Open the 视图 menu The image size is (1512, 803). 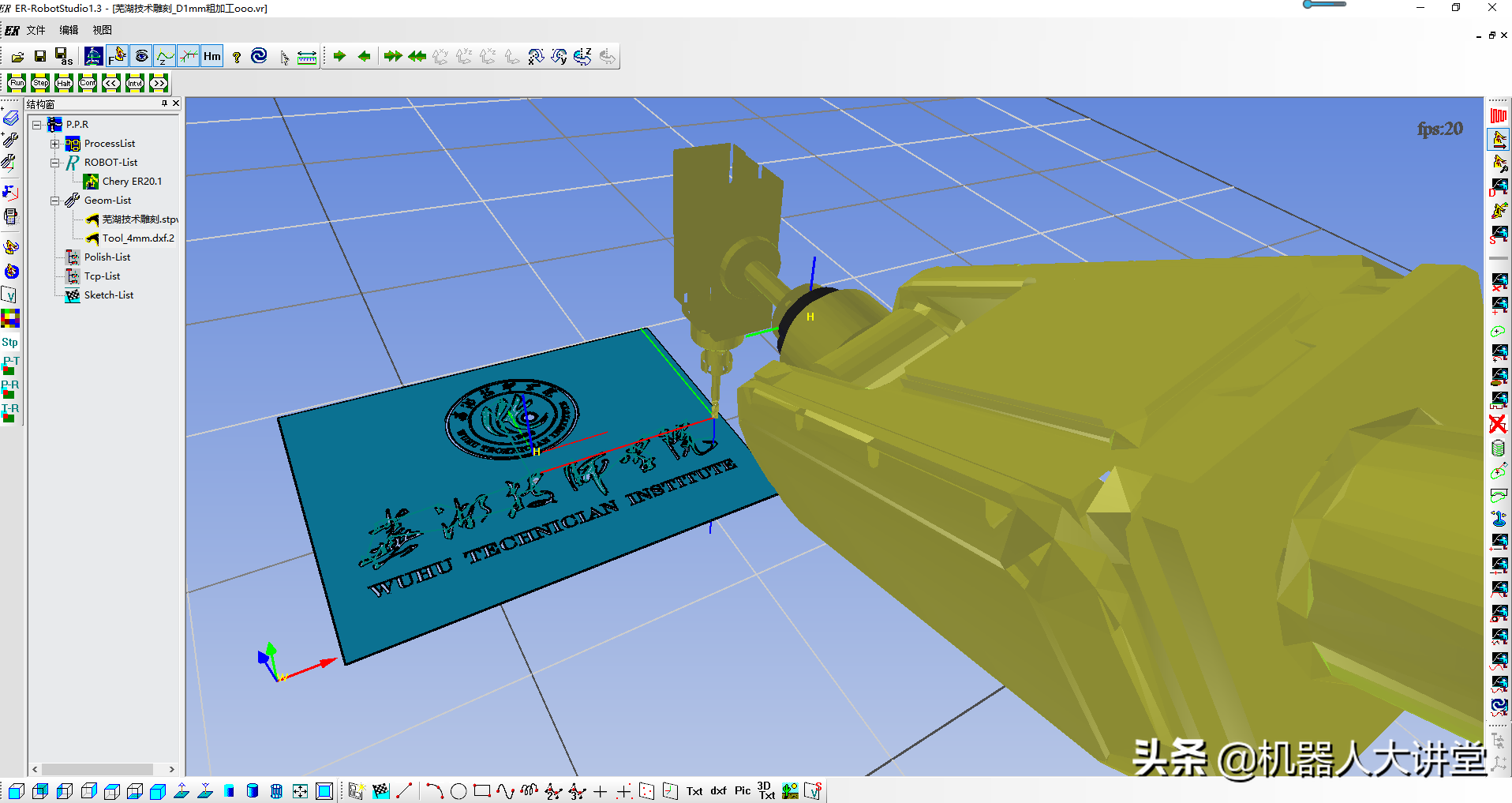(102, 30)
